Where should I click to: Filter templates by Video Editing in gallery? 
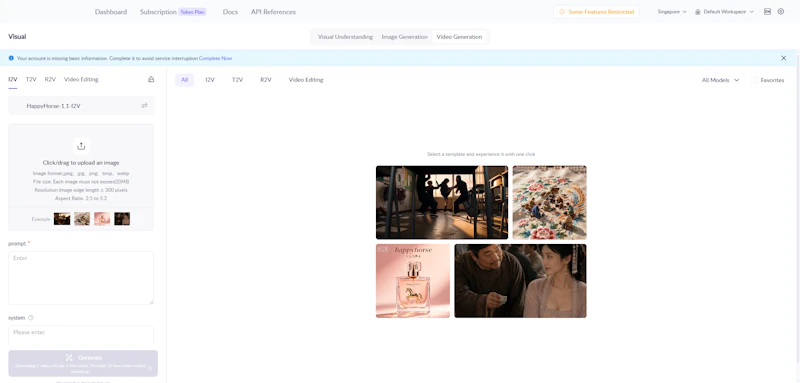[x=306, y=80]
